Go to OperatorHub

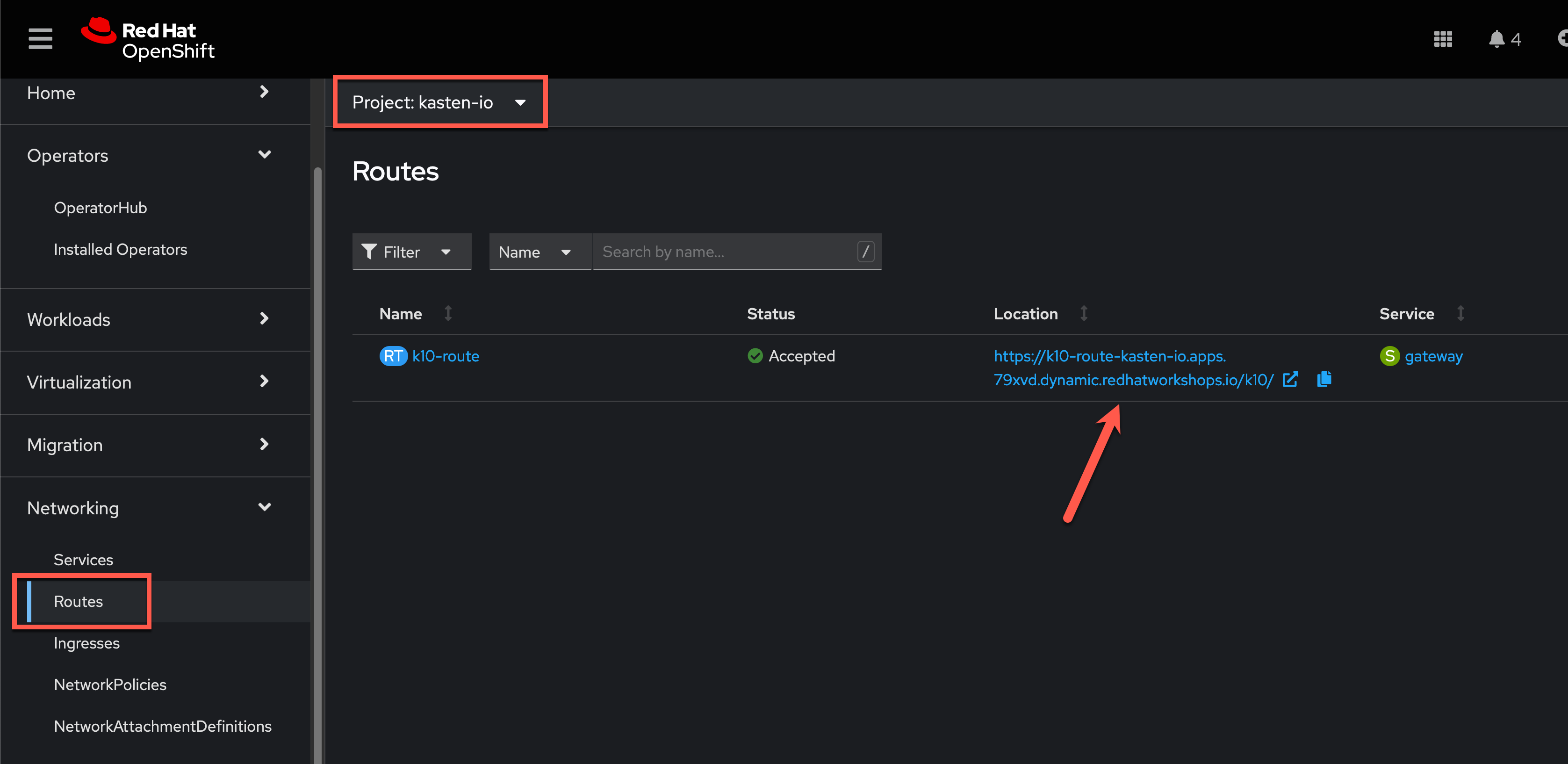[101, 208]
